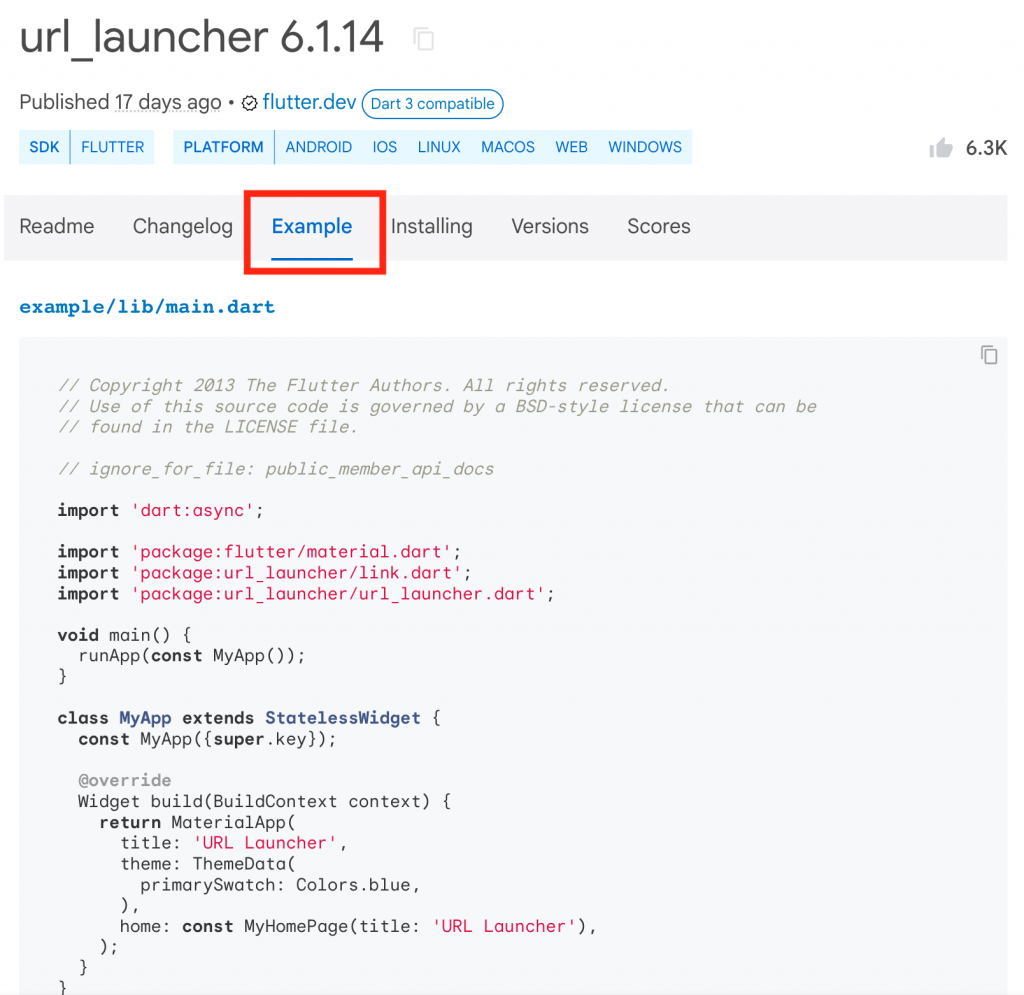1024x995 pixels.
Task: Click the 'runApp(const MyApp());' line
Action: pyautogui.click(x=192, y=656)
